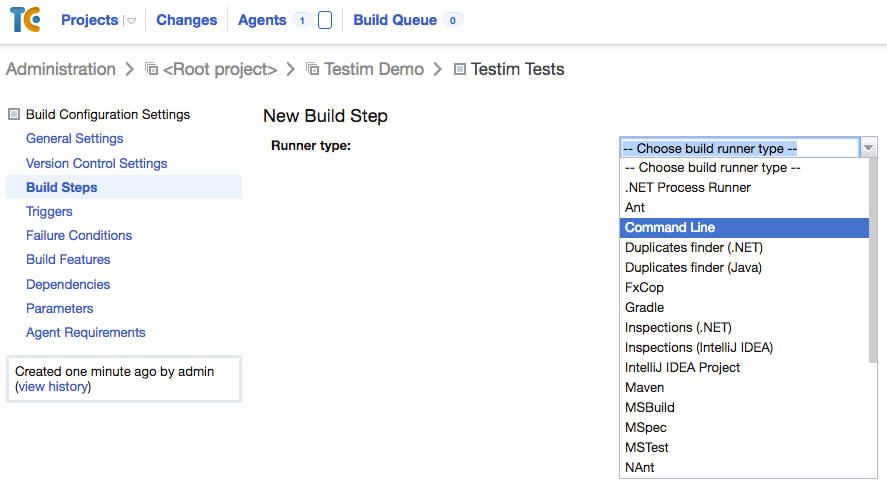Open the Triggers settings link
This screenshot has height=488, width=887.
49,212
